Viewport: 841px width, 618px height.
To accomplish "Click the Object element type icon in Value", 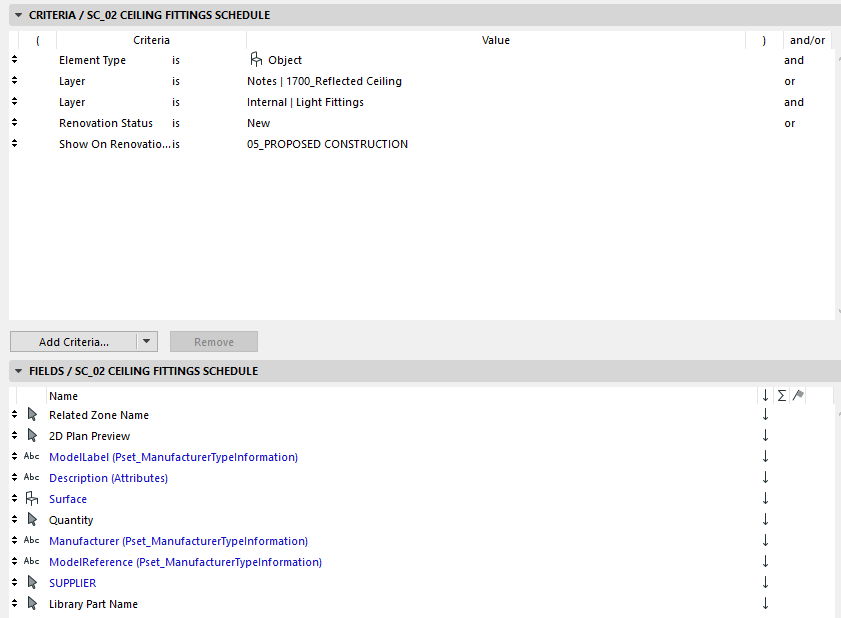I will [x=256, y=59].
